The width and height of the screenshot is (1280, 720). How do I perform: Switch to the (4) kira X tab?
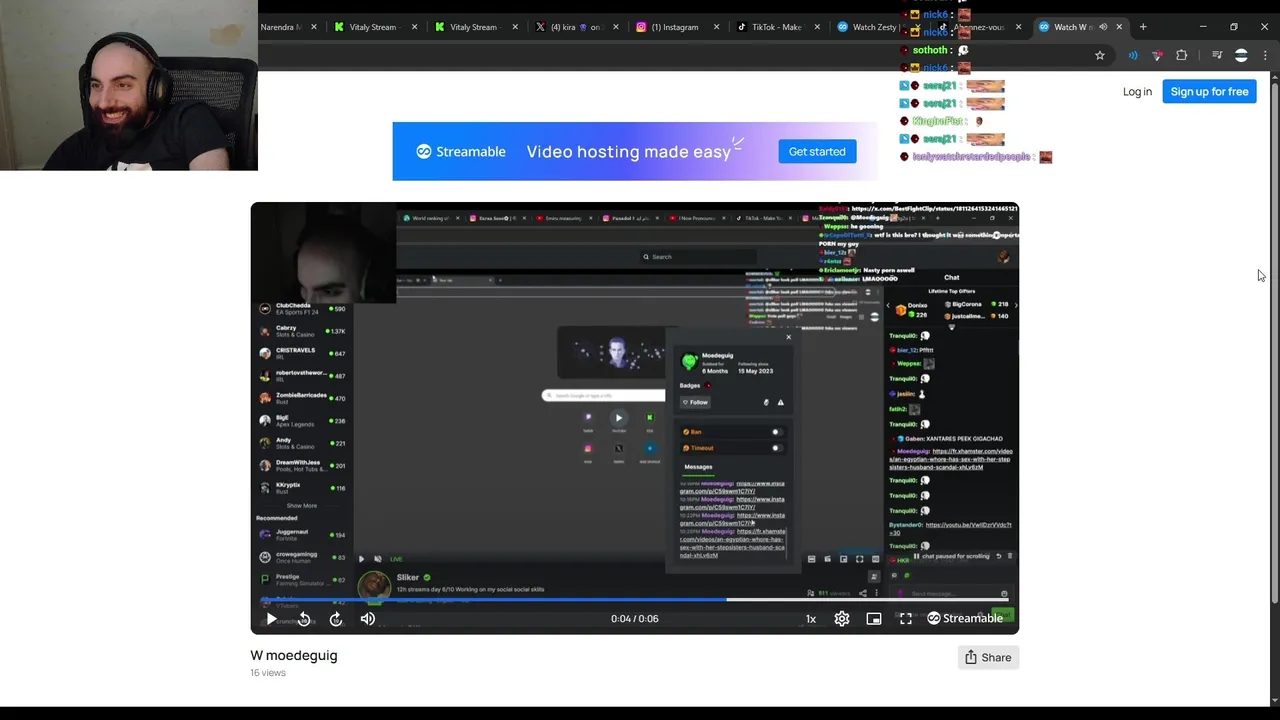click(x=576, y=27)
